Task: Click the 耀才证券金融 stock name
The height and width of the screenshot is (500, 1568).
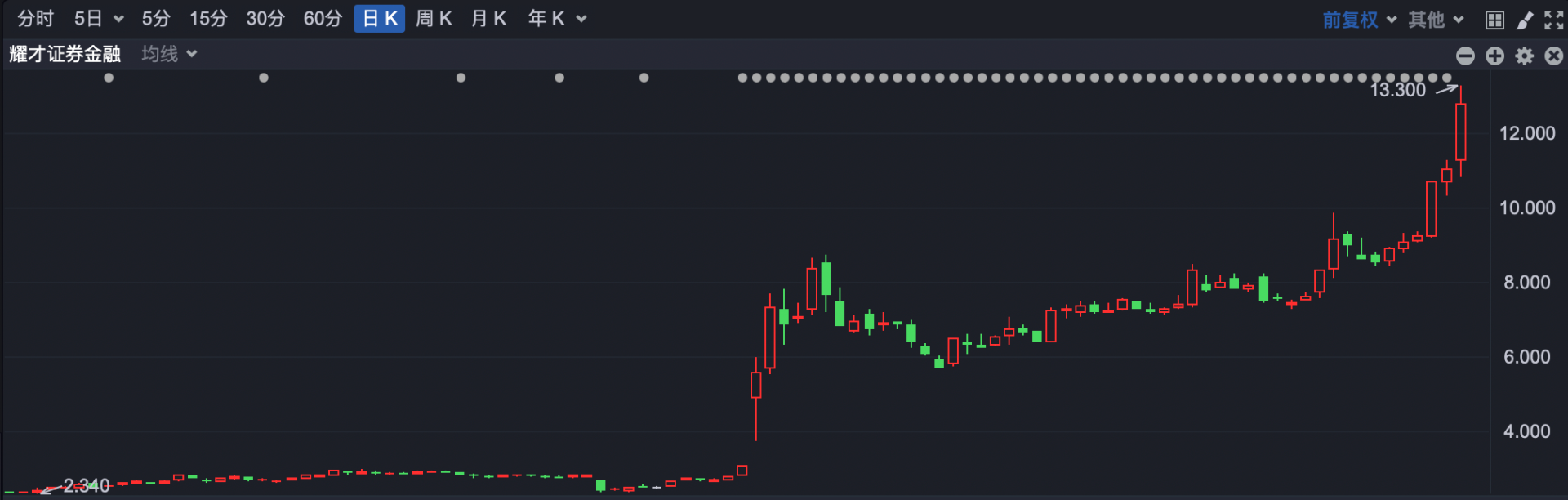Action: coord(65,54)
